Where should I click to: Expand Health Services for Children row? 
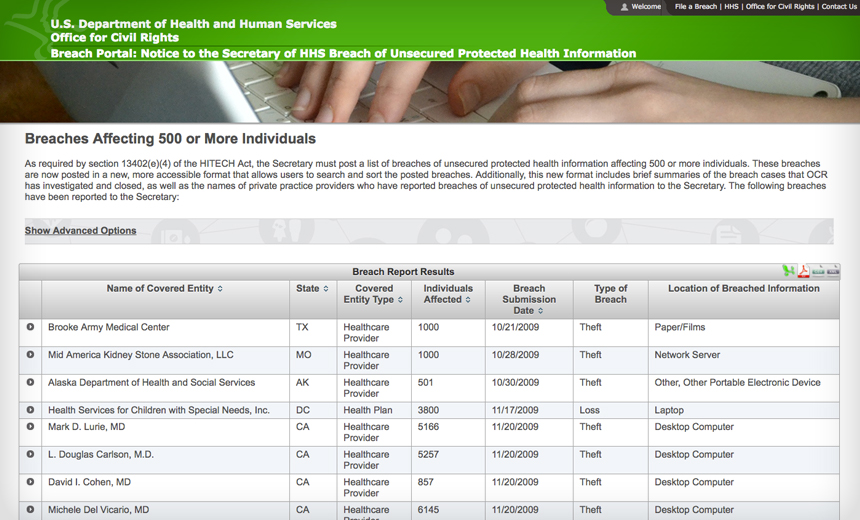click(30, 410)
